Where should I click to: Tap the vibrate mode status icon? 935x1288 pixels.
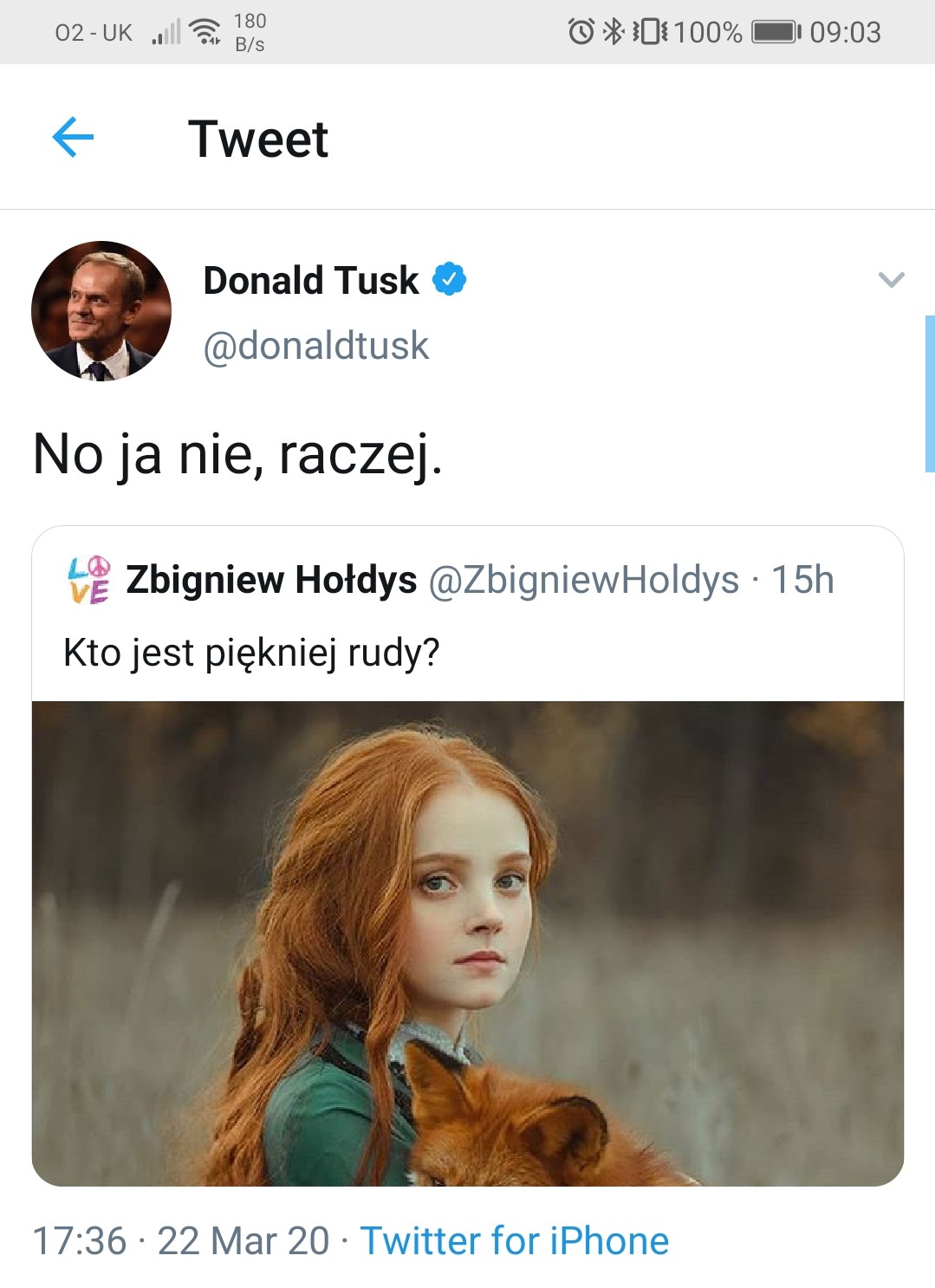coord(650,32)
